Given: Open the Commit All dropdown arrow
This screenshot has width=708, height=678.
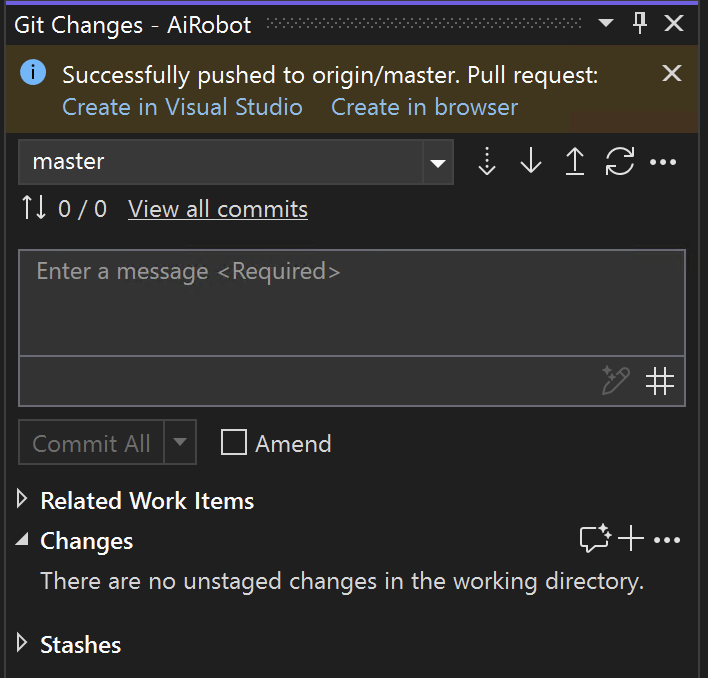Looking at the screenshot, I should 180,442.
